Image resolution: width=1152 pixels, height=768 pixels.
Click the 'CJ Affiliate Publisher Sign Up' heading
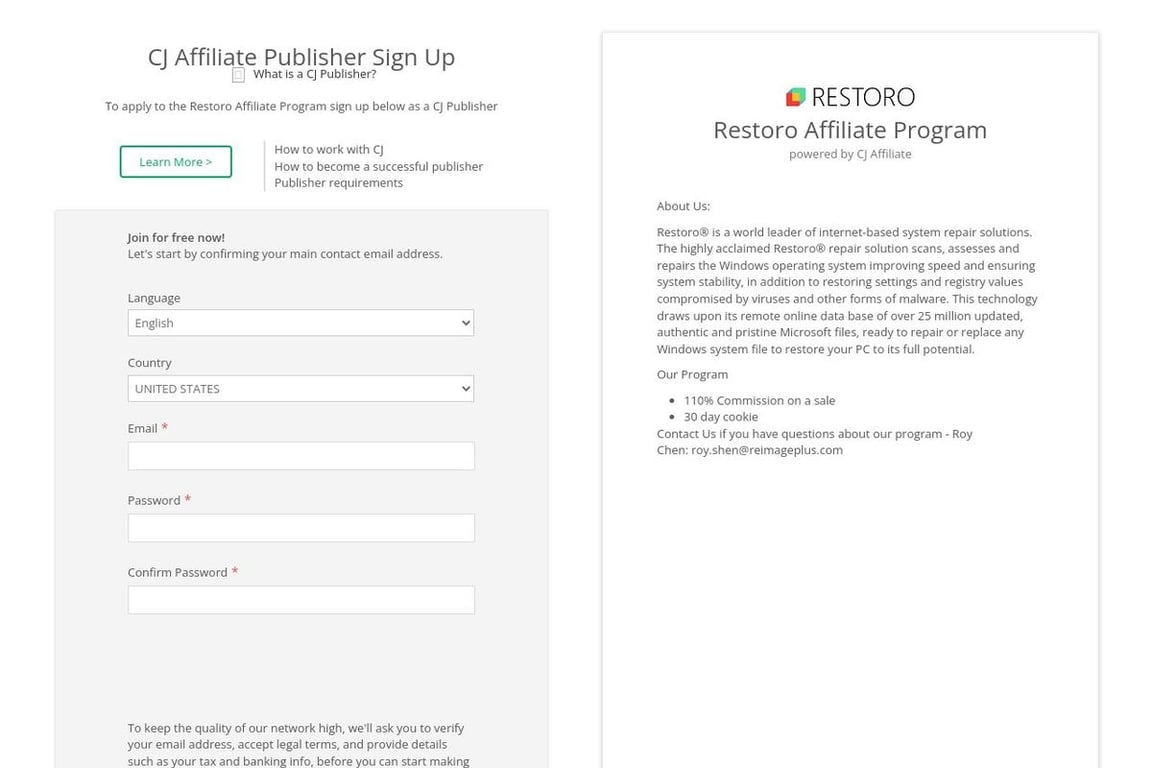coord(301,57)
